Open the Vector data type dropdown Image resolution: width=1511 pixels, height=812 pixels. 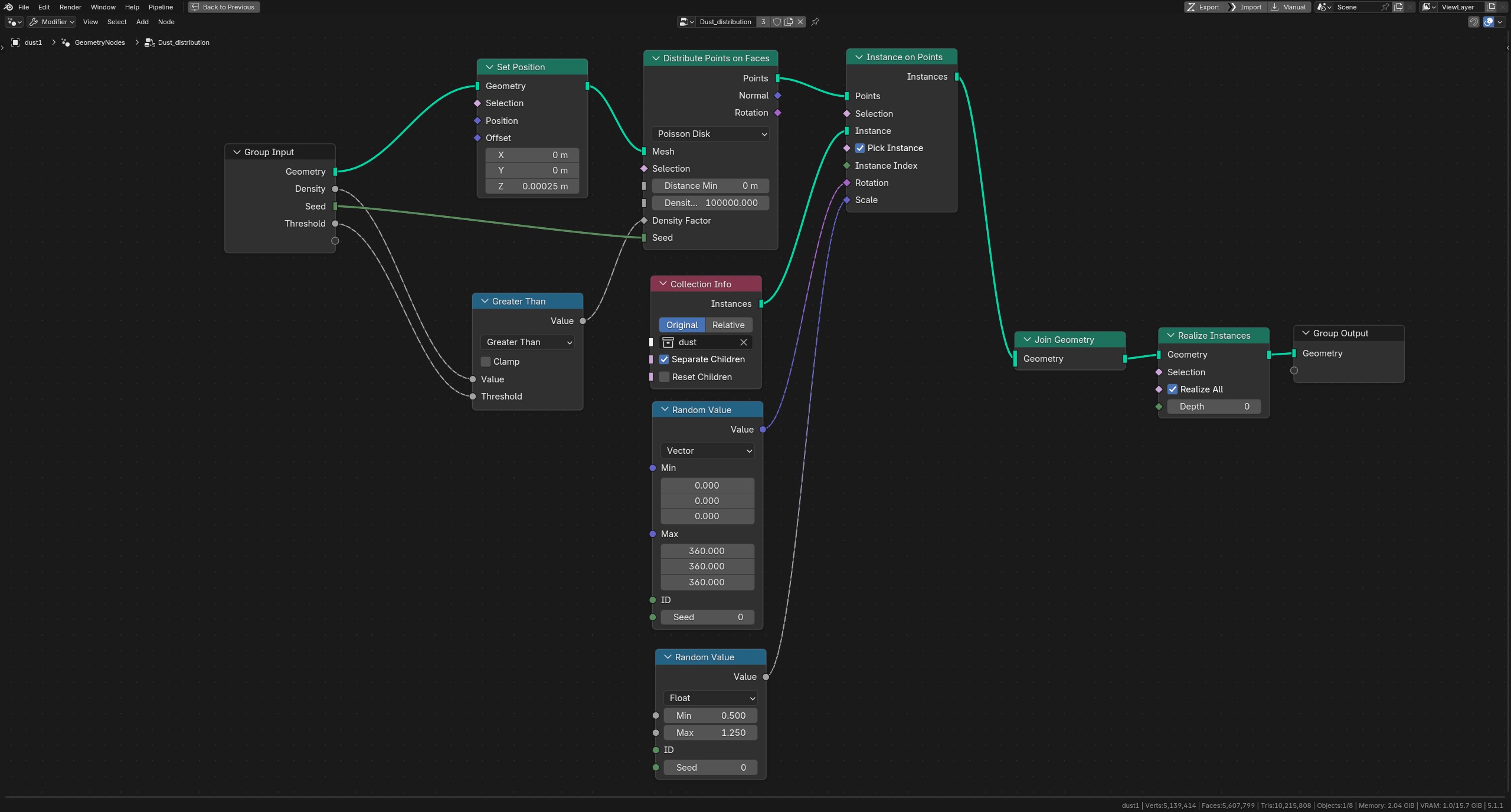coord(708,451)
